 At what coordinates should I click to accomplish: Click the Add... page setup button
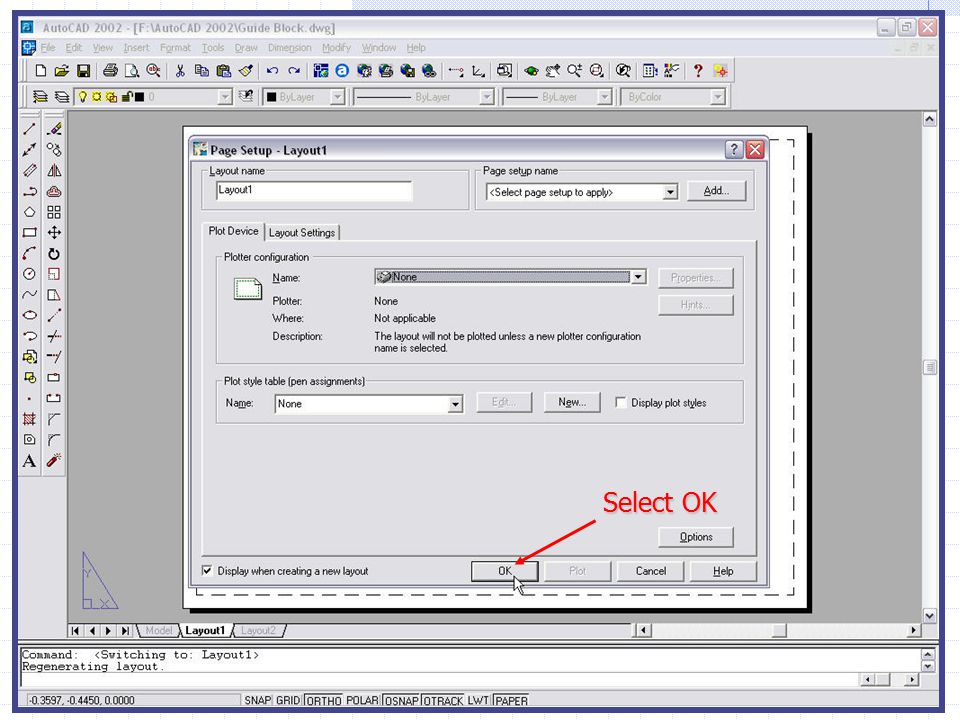pos(716,191)
